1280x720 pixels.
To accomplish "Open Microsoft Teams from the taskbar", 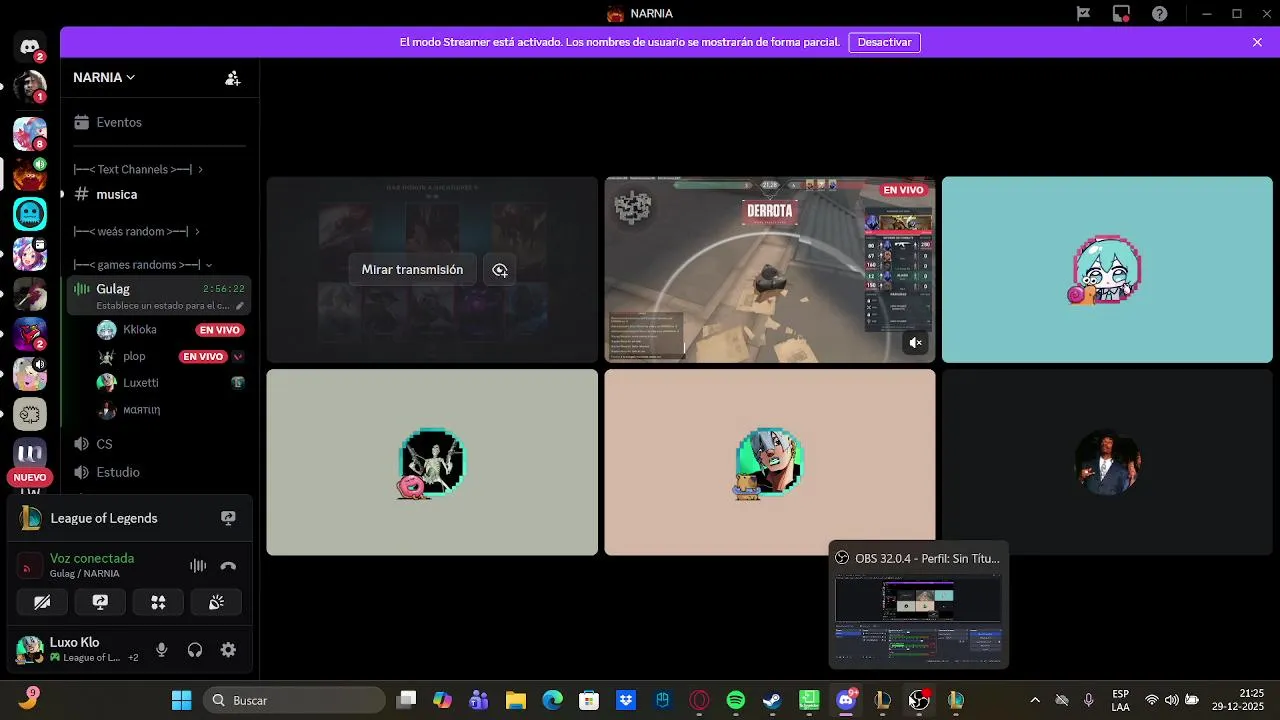I will click(x=479, y=700).
